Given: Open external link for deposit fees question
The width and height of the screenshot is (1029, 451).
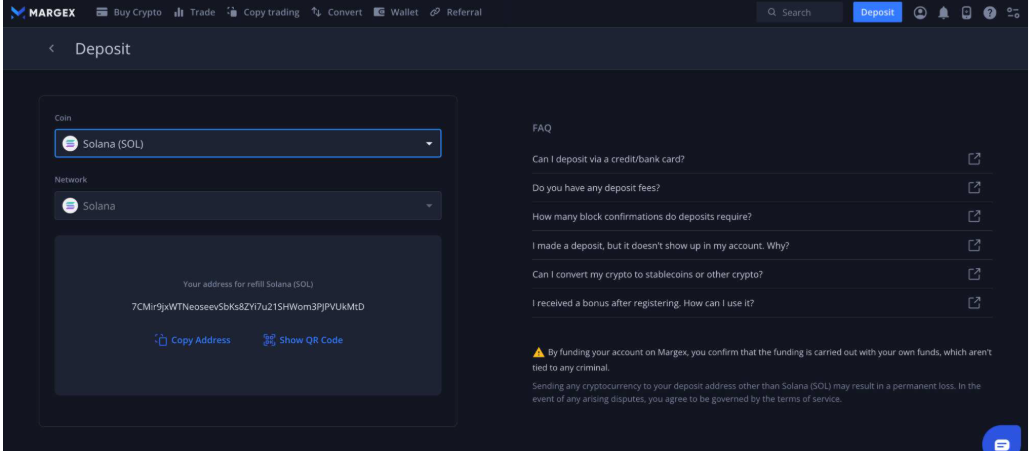Looking at the screenshot, I should [x=973, y=187].
